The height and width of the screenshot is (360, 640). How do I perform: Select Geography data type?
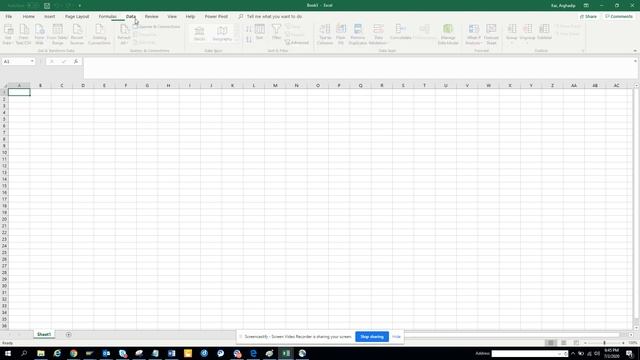[222, 33]
